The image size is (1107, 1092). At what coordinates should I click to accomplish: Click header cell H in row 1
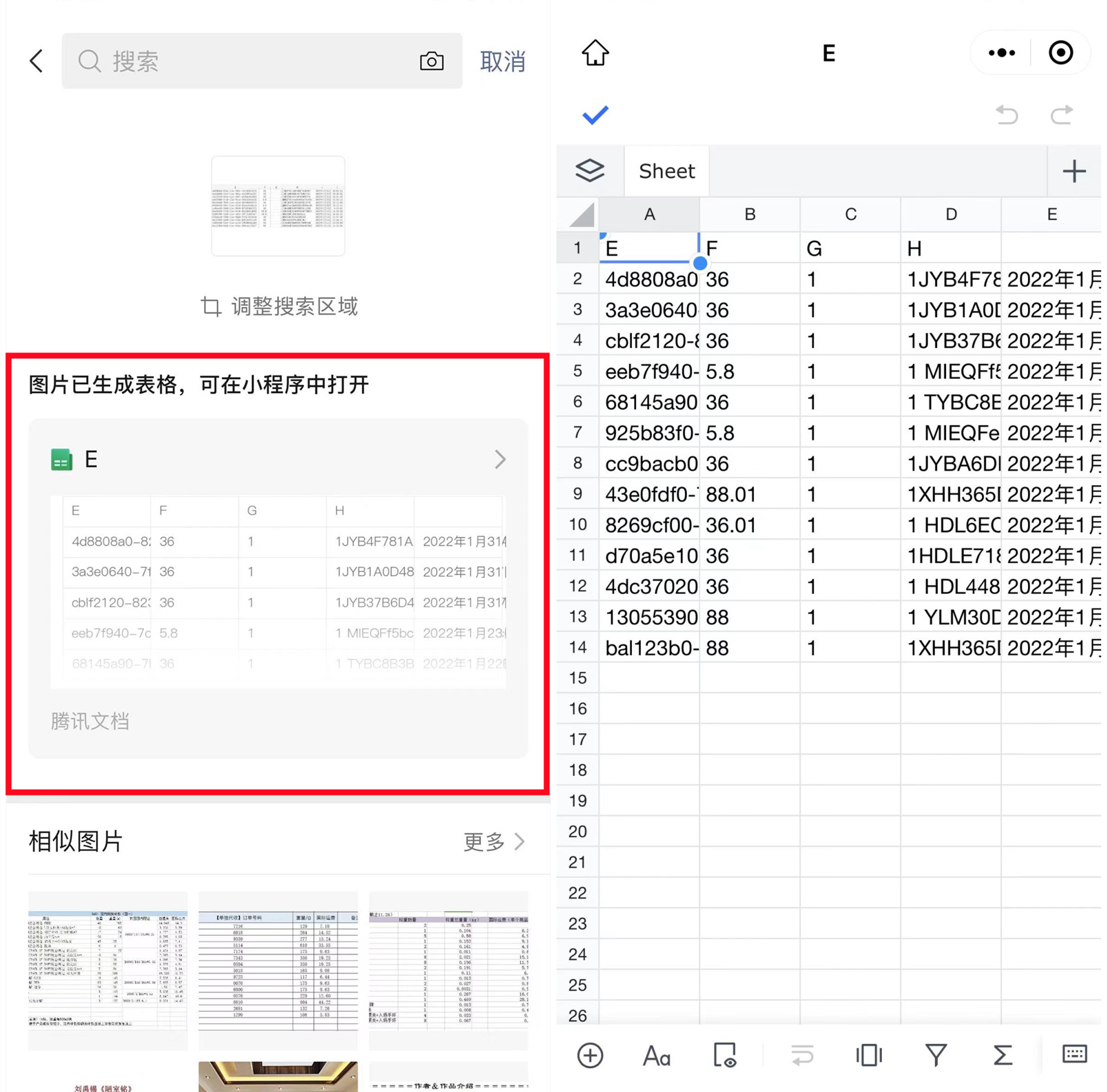951,248
